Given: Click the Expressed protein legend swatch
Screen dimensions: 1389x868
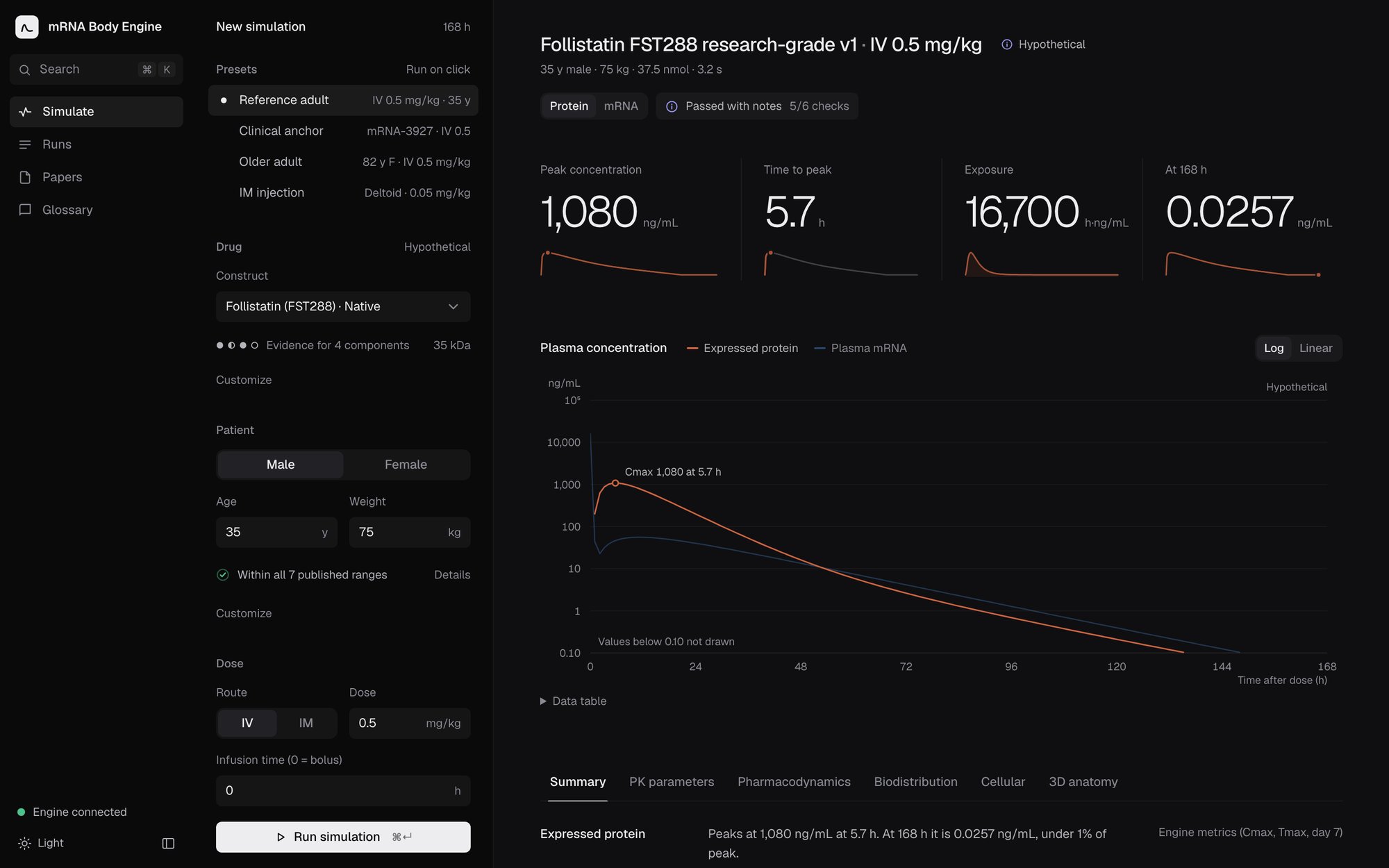Looking at the screenshot, I should click(x=692, y=349).
